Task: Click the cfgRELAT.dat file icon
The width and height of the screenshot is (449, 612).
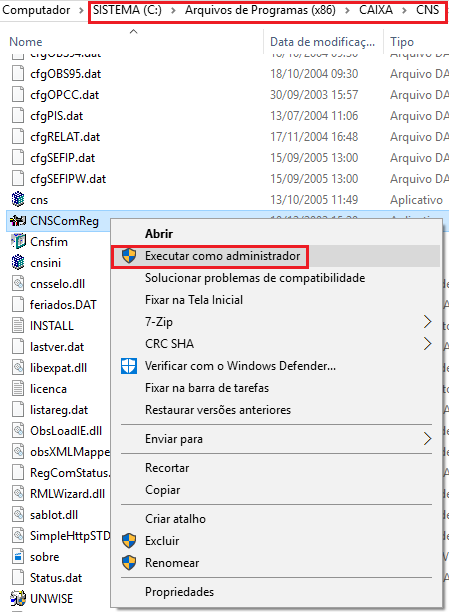Action: 18,137
